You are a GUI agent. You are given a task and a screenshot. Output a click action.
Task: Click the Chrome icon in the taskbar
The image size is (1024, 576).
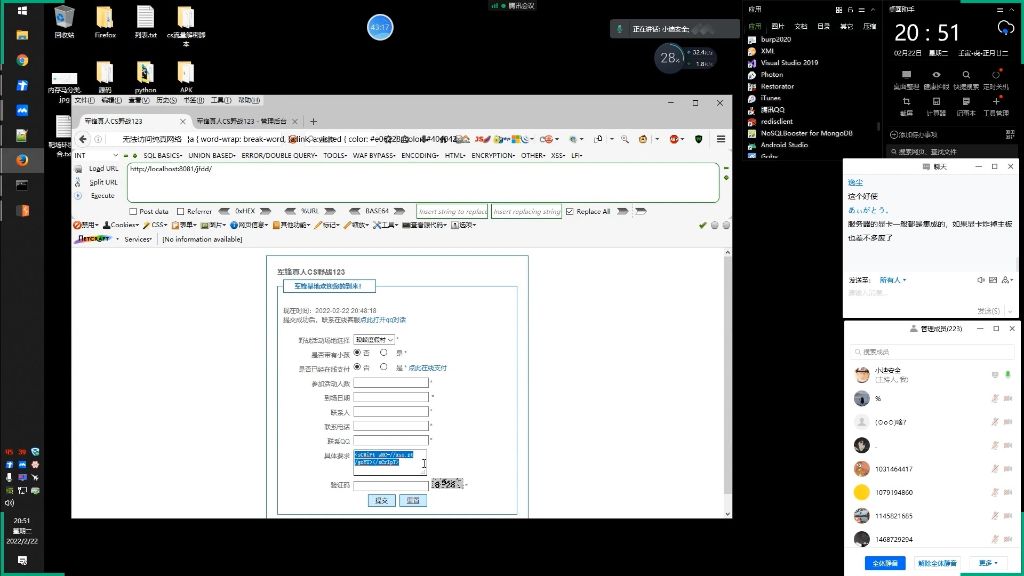(x=22, y=60)
